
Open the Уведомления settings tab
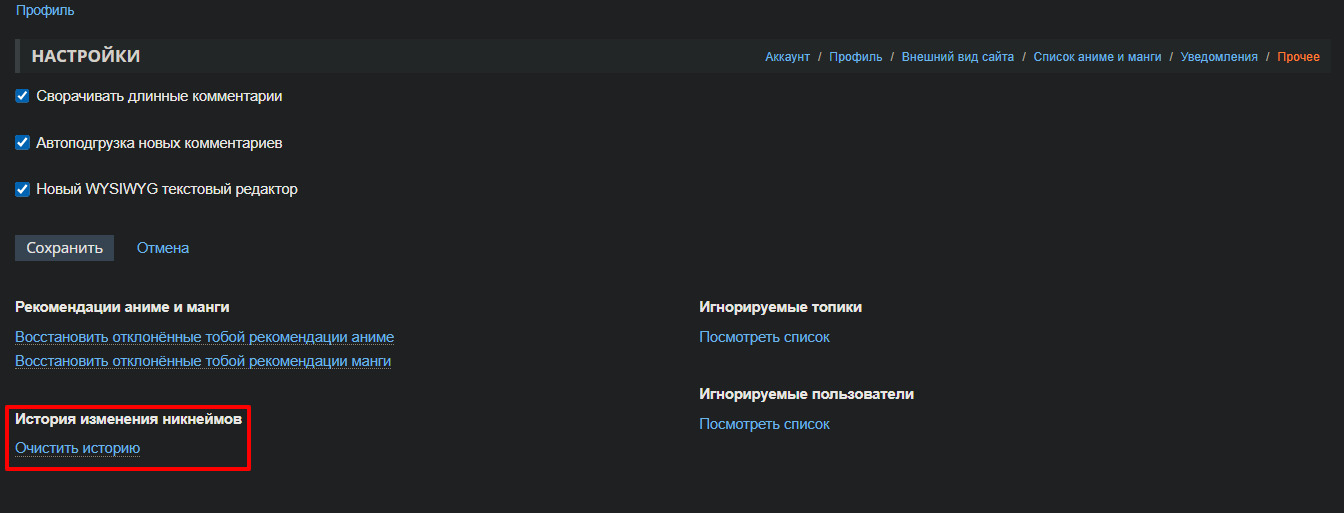point(1218,57)
